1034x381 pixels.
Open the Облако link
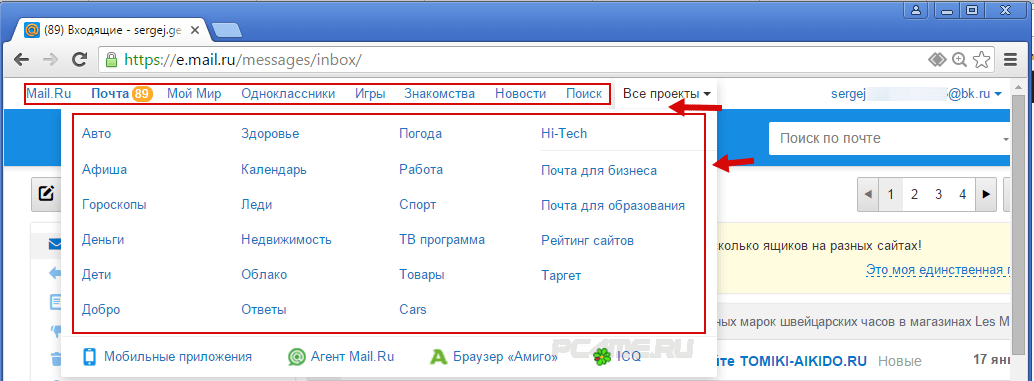[x=264, y=275]
